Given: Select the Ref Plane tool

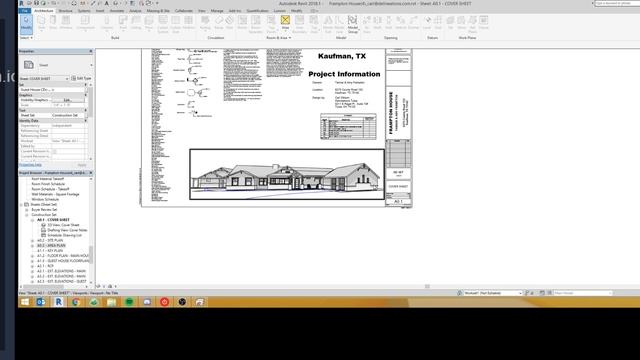Looking at the screenshot, I should 472,24.
